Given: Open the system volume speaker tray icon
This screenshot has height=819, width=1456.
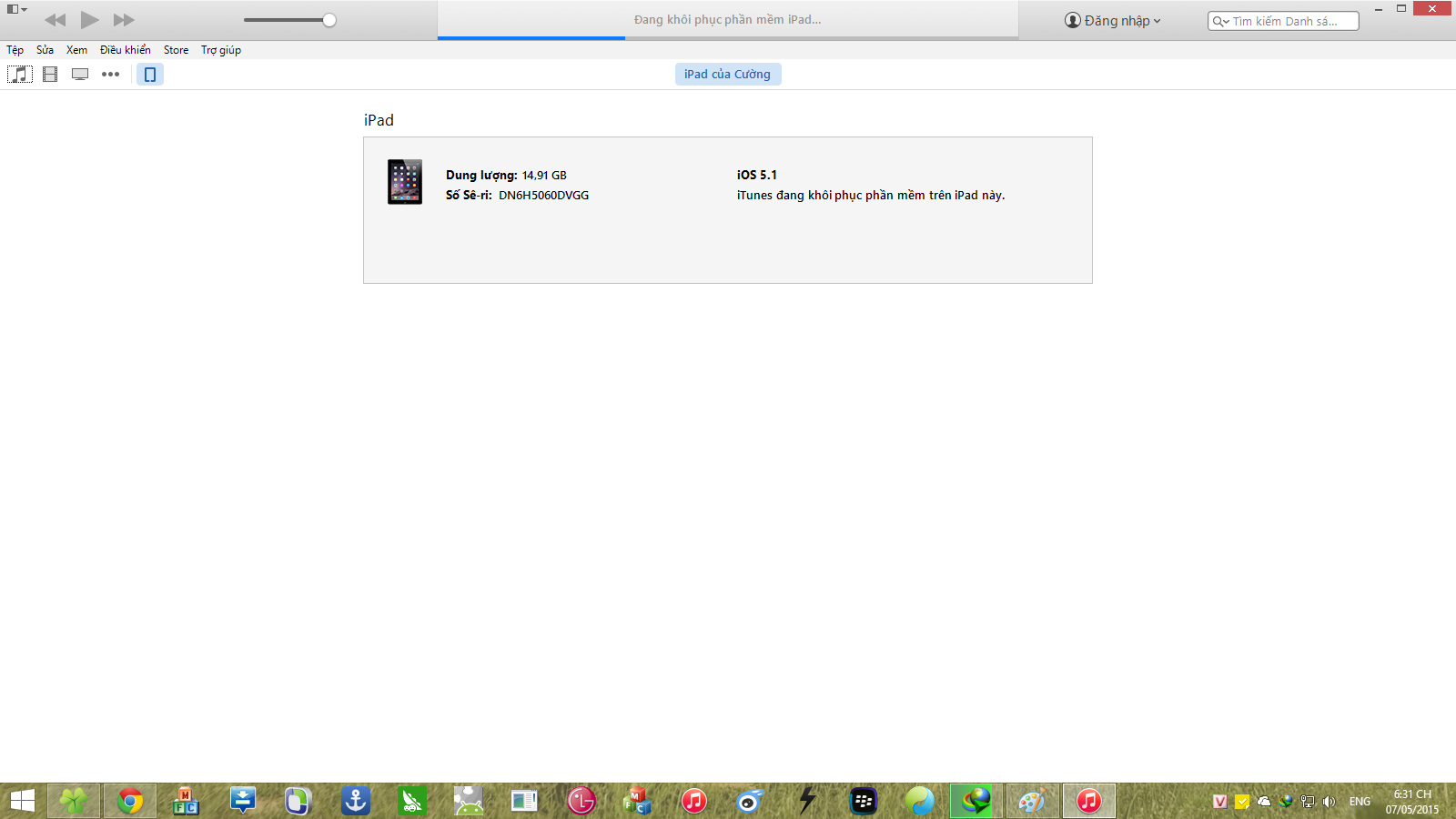Looking at the screenshot, I should [x=1330, y=802].
